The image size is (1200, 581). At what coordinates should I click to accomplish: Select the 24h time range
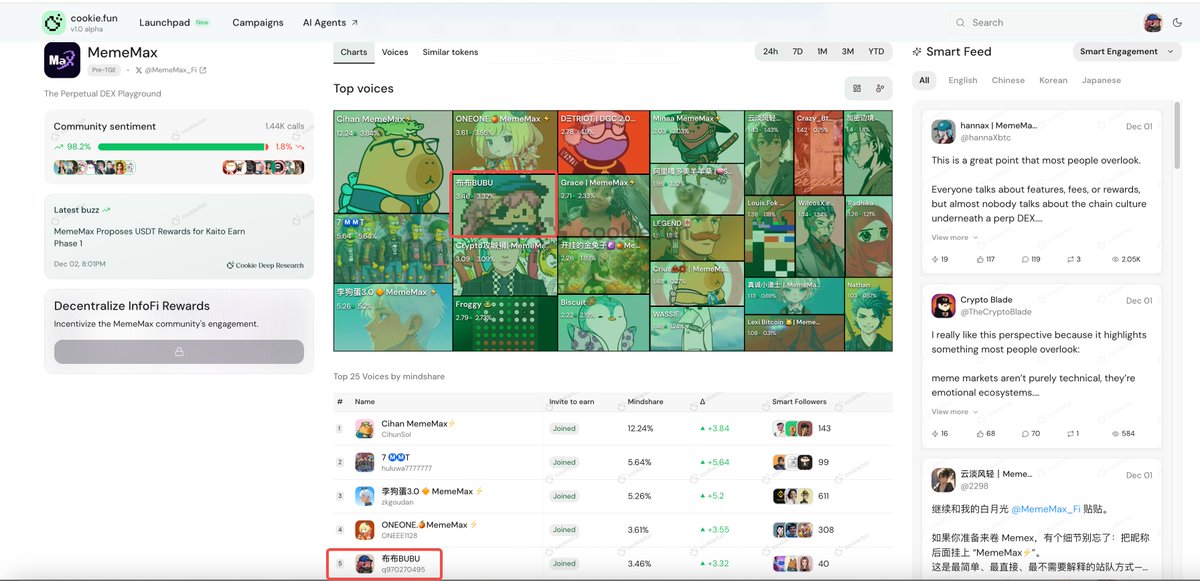pos(771,51)
